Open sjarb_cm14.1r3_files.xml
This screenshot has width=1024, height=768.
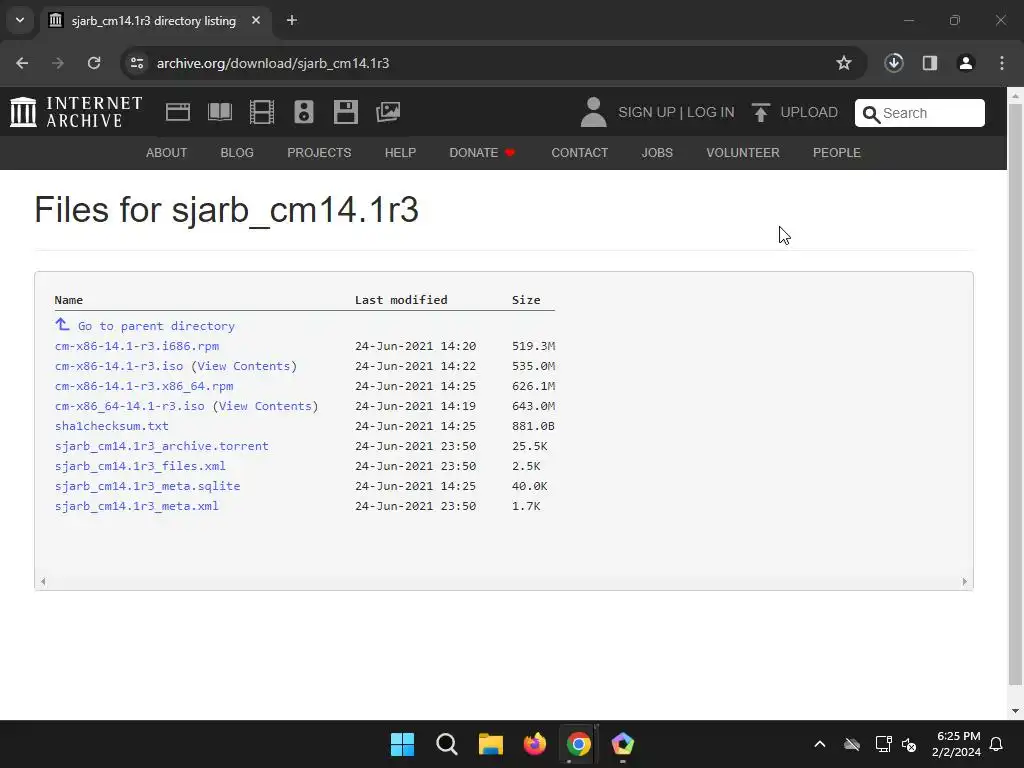pos(140,466)
